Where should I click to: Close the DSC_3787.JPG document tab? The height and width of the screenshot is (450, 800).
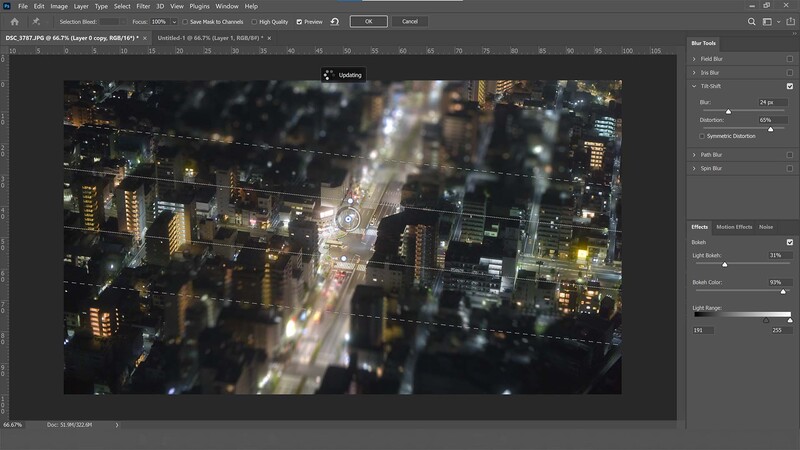point(145,38)
